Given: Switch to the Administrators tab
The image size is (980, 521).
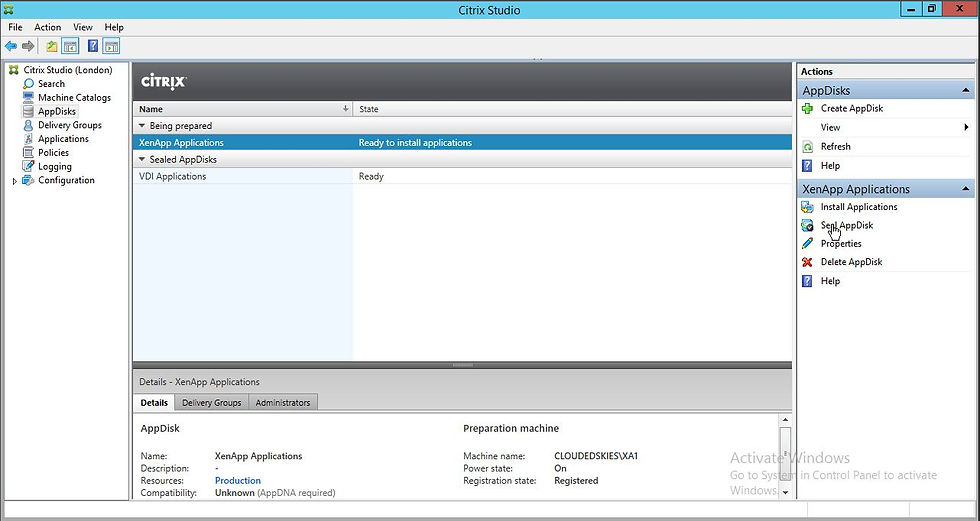Looking at the screenshot, I should pyautogui.click(x=282, y=403).
